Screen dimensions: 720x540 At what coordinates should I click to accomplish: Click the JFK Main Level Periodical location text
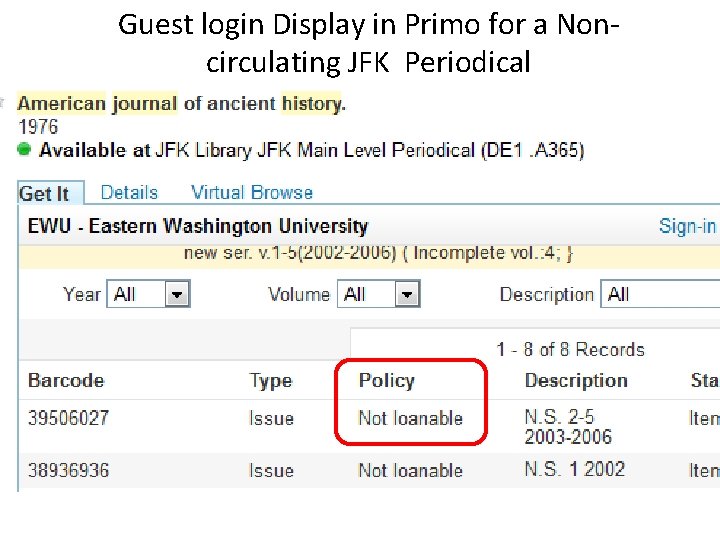pos(366,150)
